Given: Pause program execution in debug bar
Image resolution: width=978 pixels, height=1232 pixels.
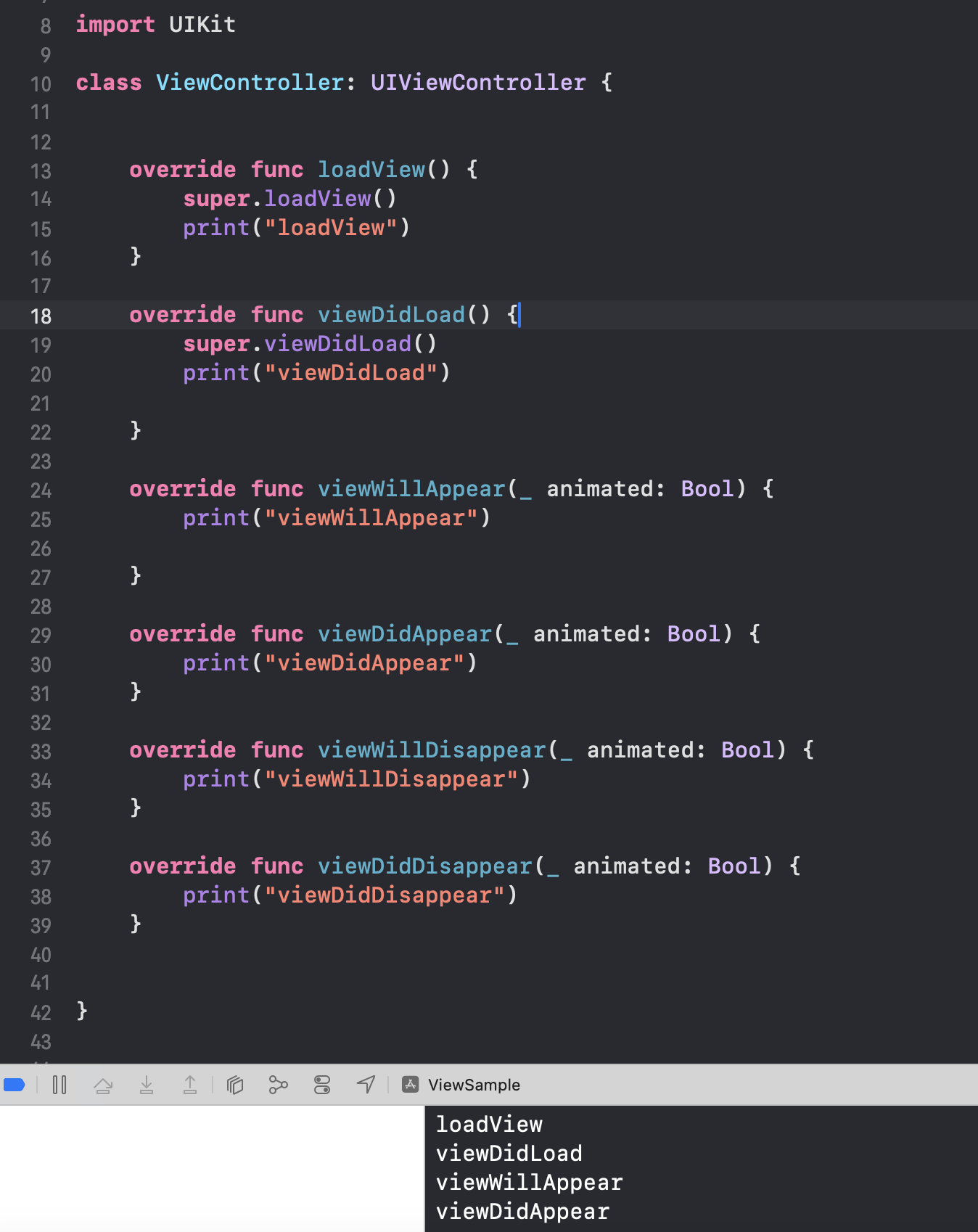Looking at the screenshot, I should [x=59, y=1085].
